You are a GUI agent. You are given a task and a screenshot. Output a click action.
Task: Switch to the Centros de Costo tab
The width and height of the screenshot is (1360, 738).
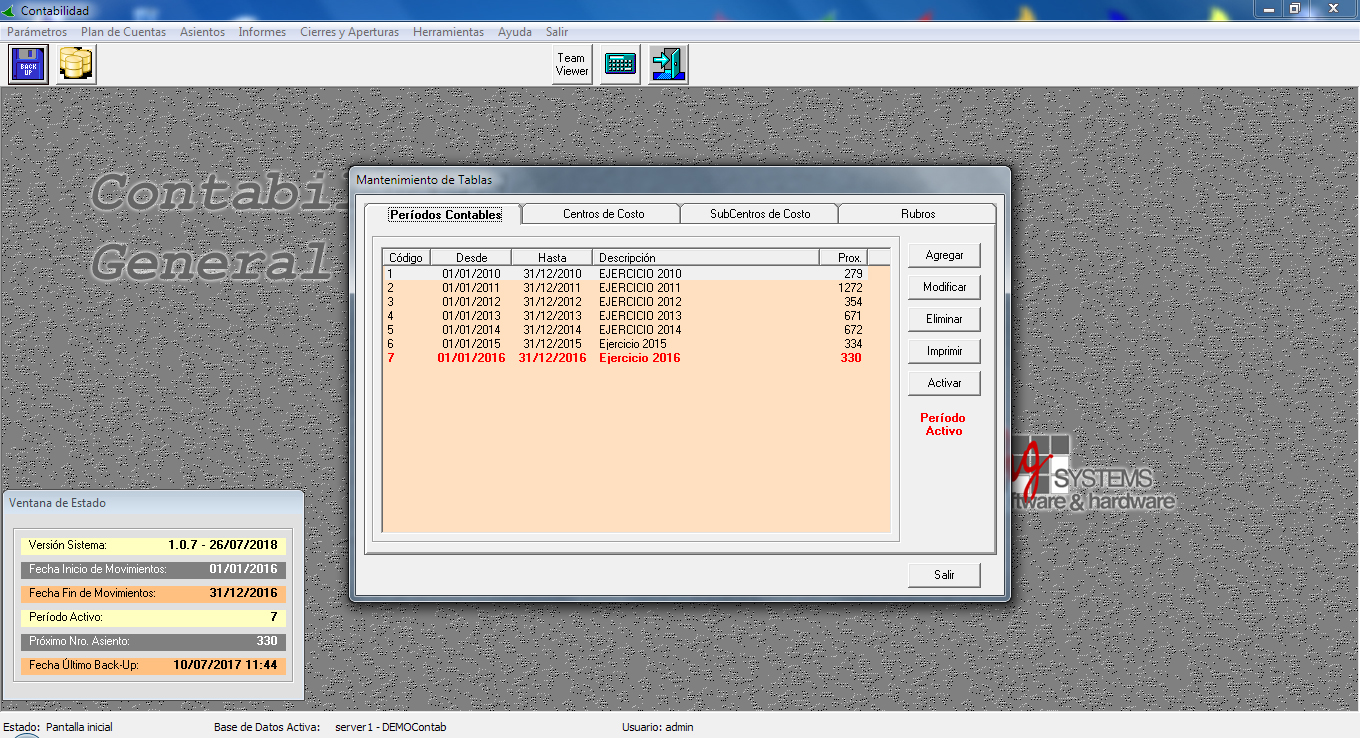coord(603,214)
